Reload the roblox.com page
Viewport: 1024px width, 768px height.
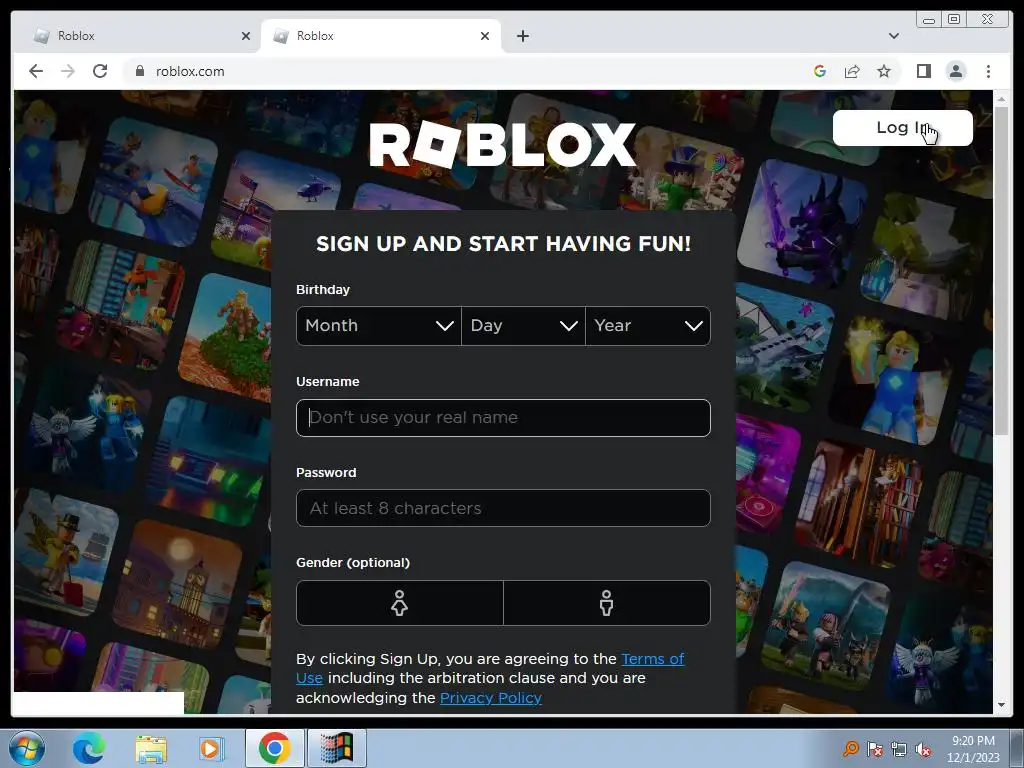click(100, 71)
